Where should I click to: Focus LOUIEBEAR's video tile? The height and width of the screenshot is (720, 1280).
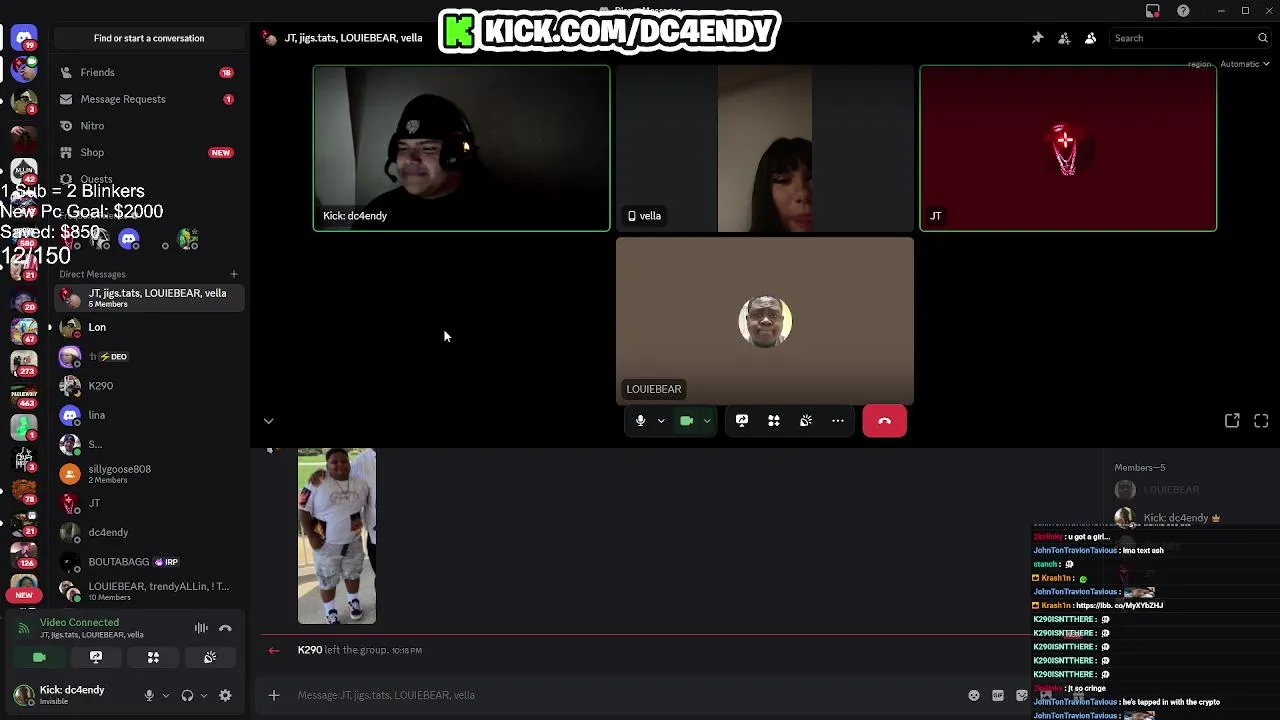[x=765, y=321]
